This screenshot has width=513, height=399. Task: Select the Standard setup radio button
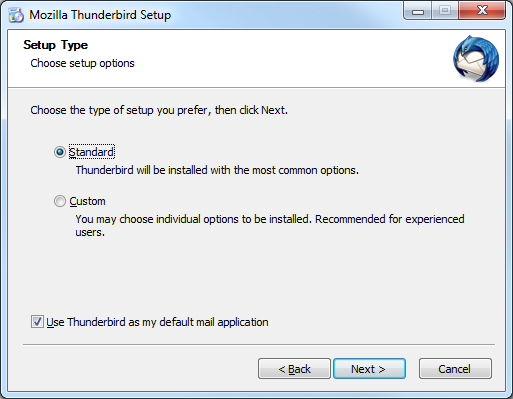click(60, 152)
